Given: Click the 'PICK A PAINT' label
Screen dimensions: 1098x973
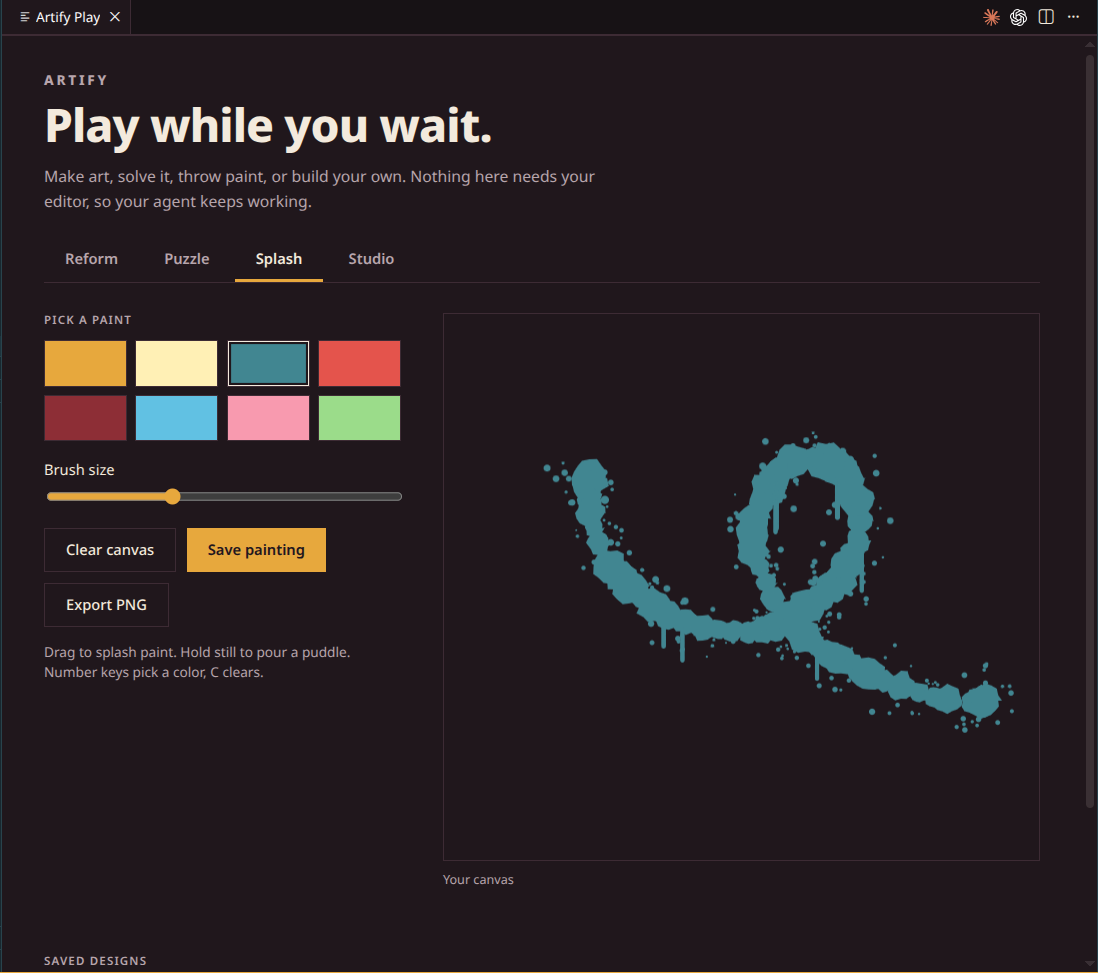Looking at the screenshot, I should 88,320.
